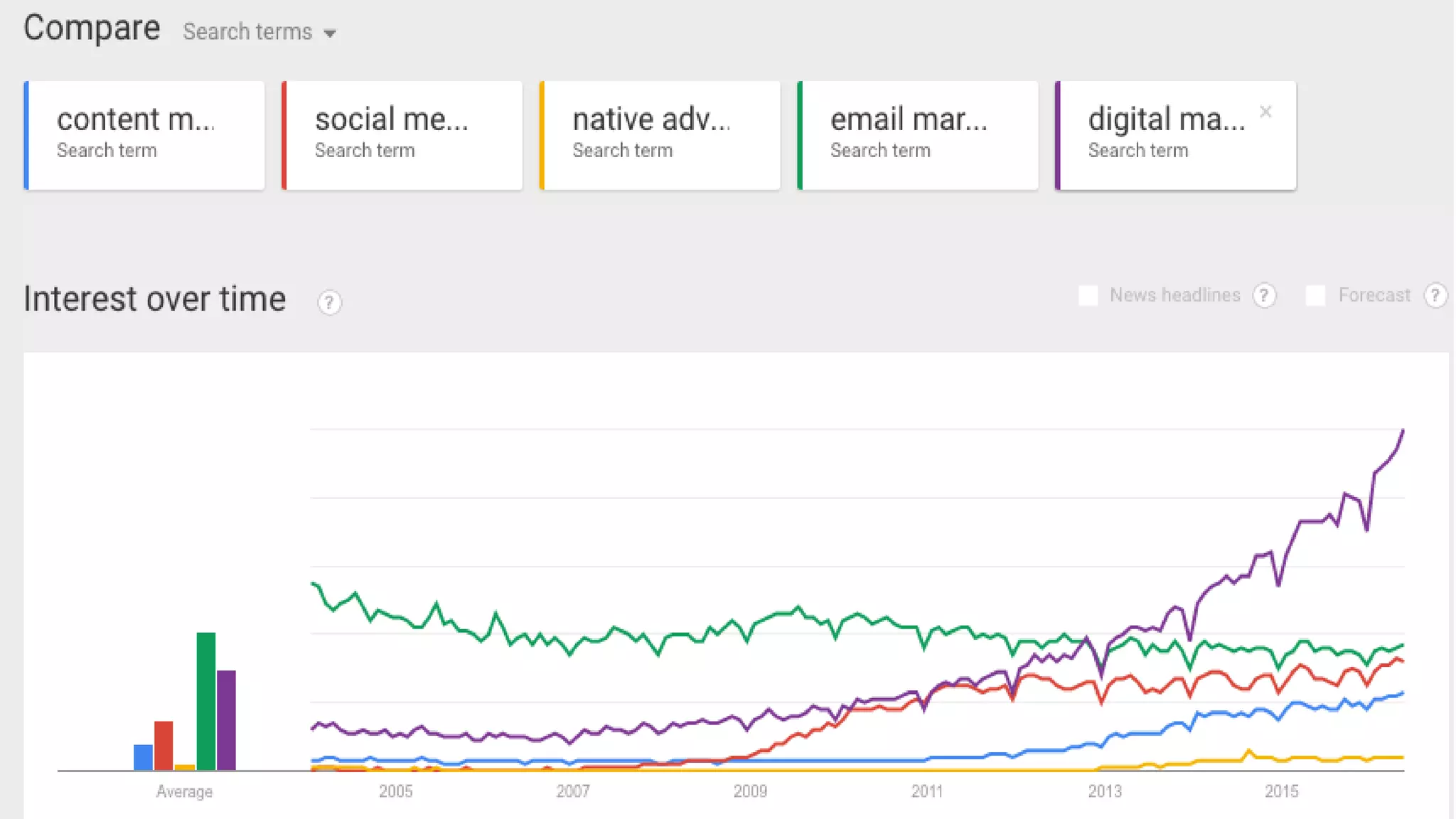This screenshot has width=1456, height=819.
Task: Click the Forecast help question icon
Action: click(x=1435, y=295)
